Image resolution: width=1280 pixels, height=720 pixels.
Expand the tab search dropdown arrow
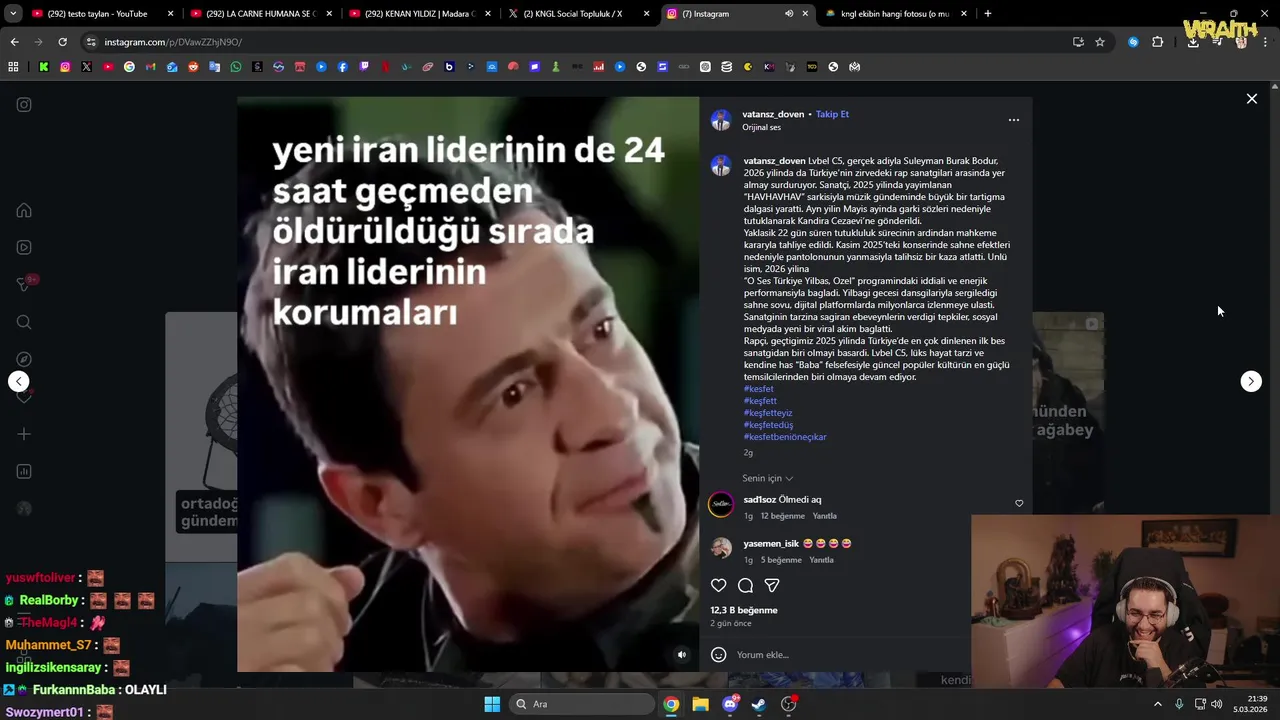coord(13,14)
